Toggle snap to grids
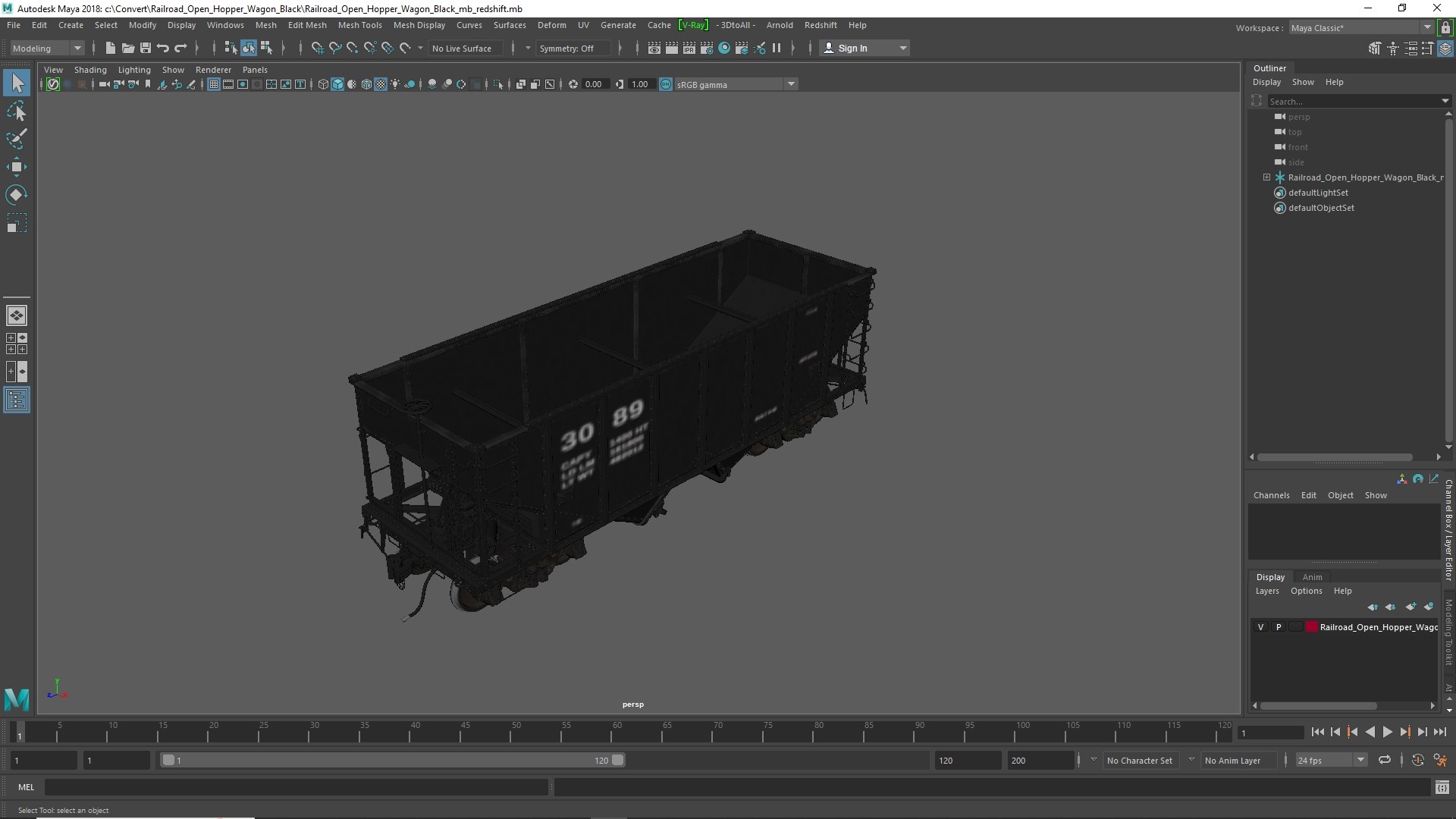The height and width of the screenshot is (819, 1456). click(x=318, y=48)
